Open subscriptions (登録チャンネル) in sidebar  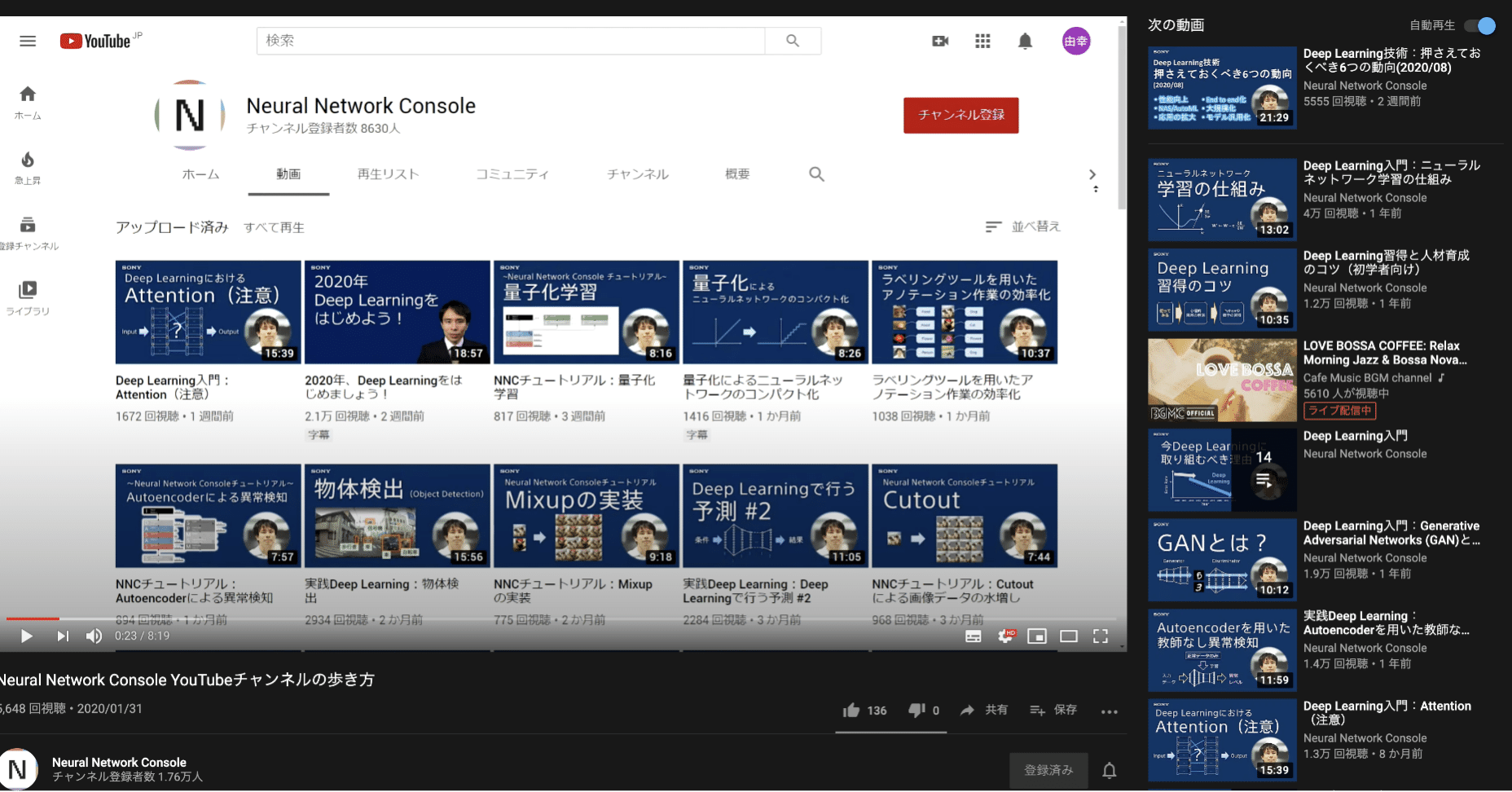28,233
